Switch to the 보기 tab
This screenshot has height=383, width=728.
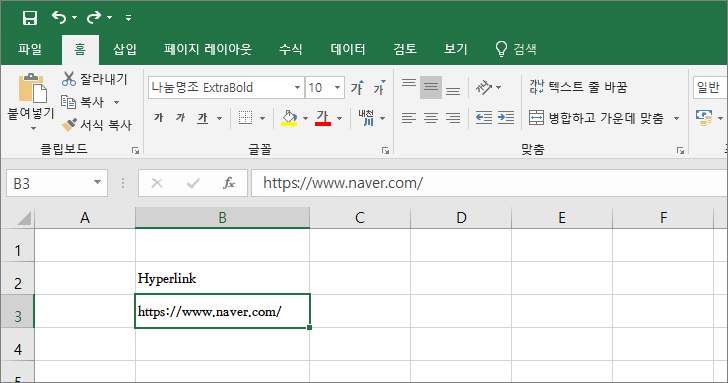coord(455,49)
